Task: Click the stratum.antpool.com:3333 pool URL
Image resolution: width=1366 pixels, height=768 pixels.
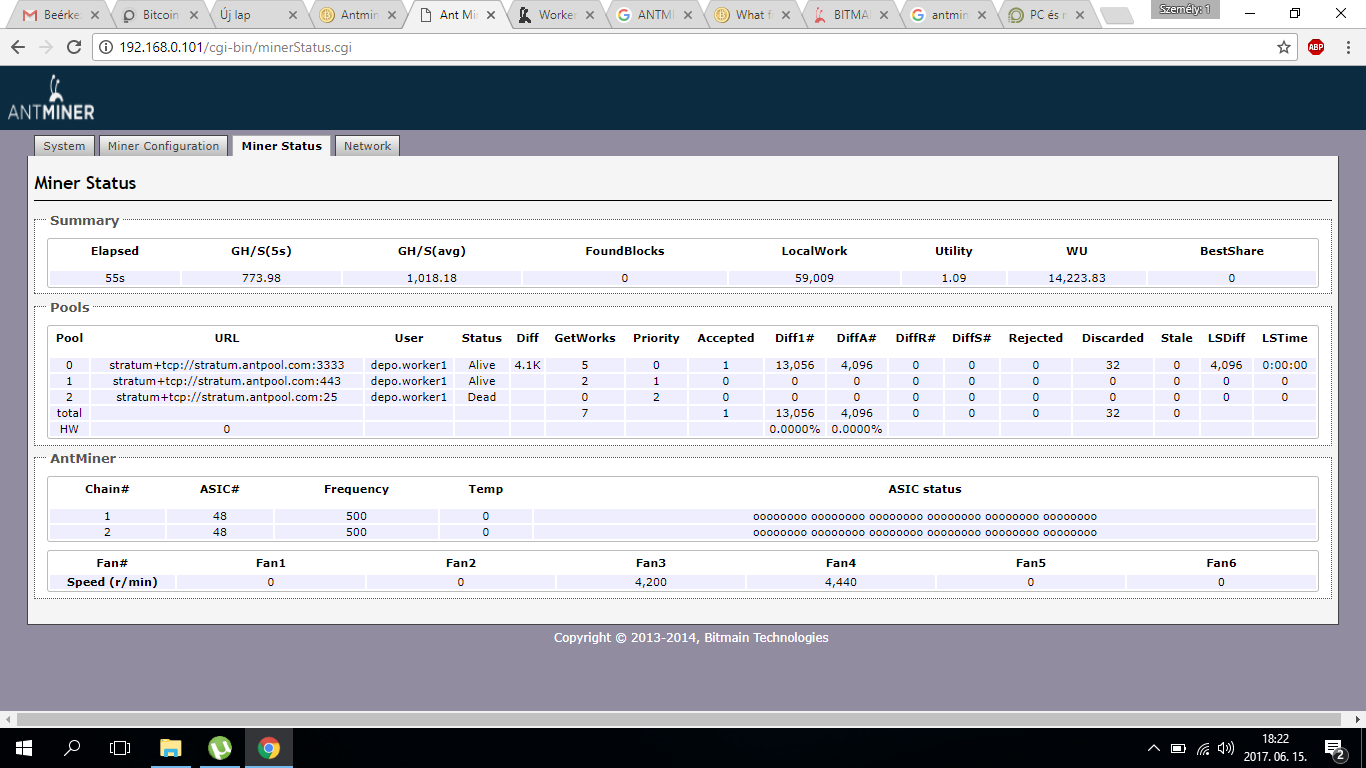Action: pyautogui.click(x=226, y=365)
